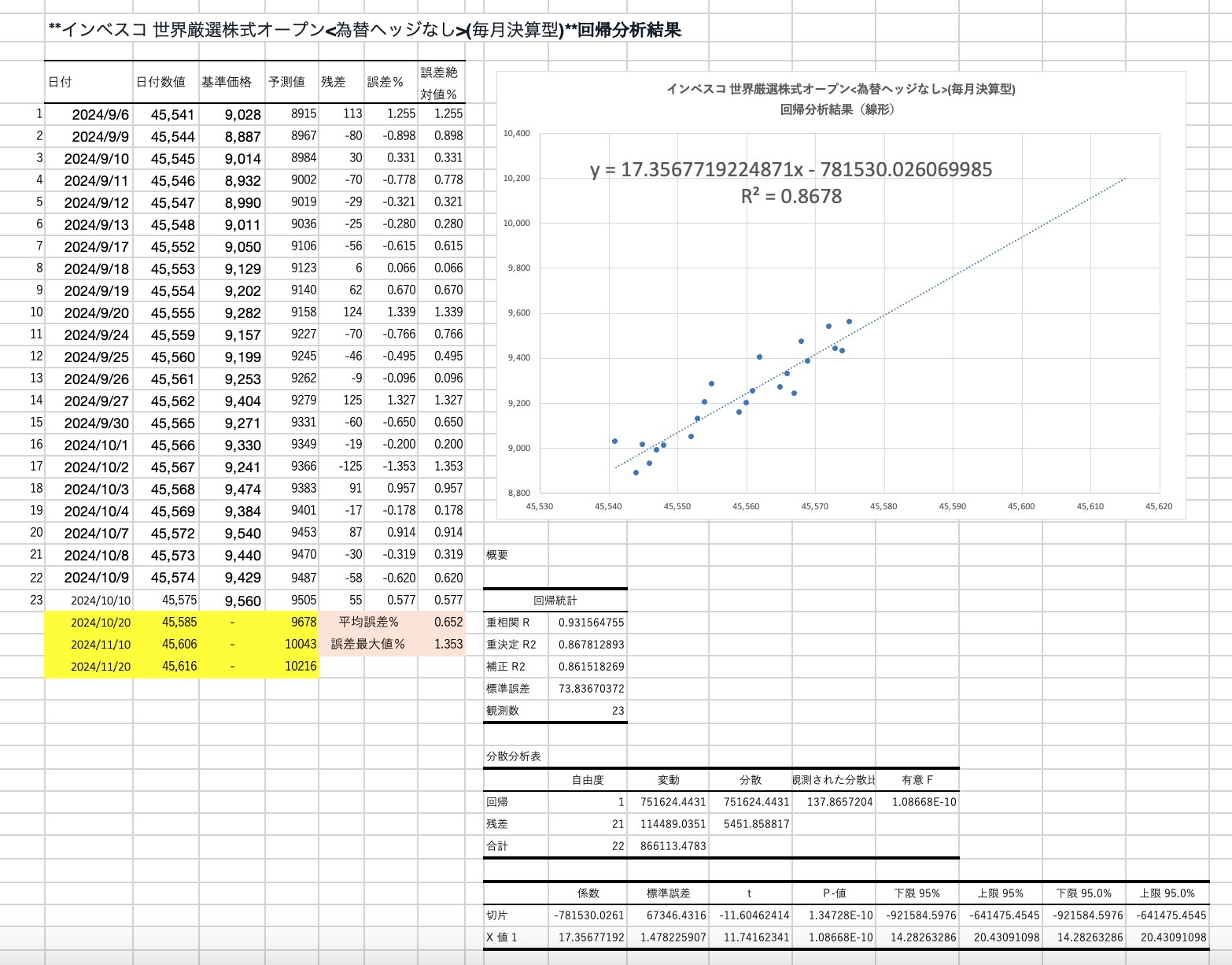This screenshot has height=965, width=1232.
Task: Select the average error value 0.652
Action: pos(448,622)
